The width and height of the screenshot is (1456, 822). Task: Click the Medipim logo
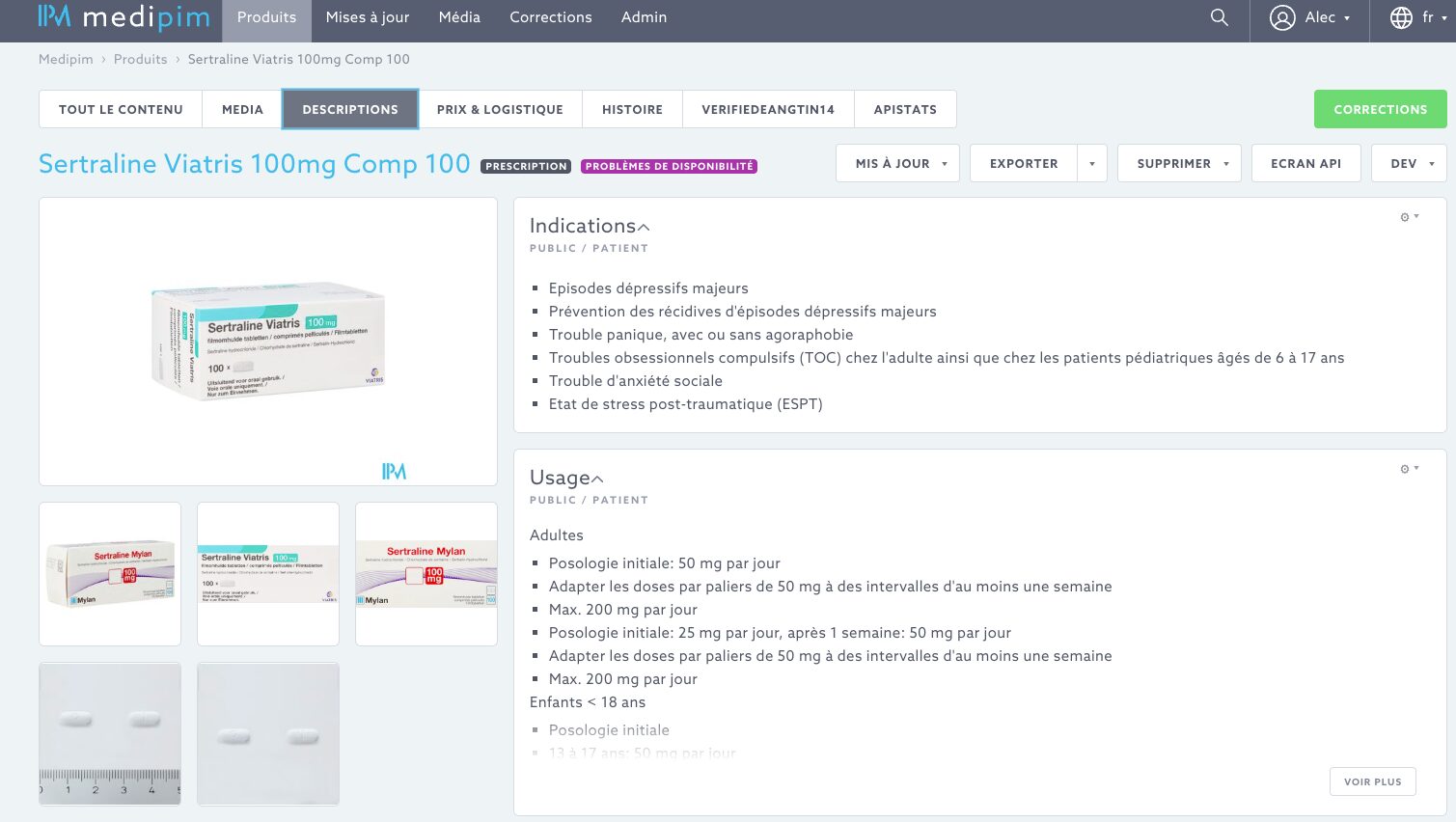124,17
